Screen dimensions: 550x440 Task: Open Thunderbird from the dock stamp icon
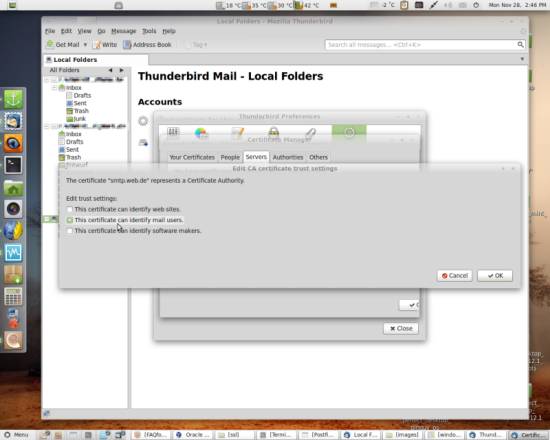click(x=13, y=121)
